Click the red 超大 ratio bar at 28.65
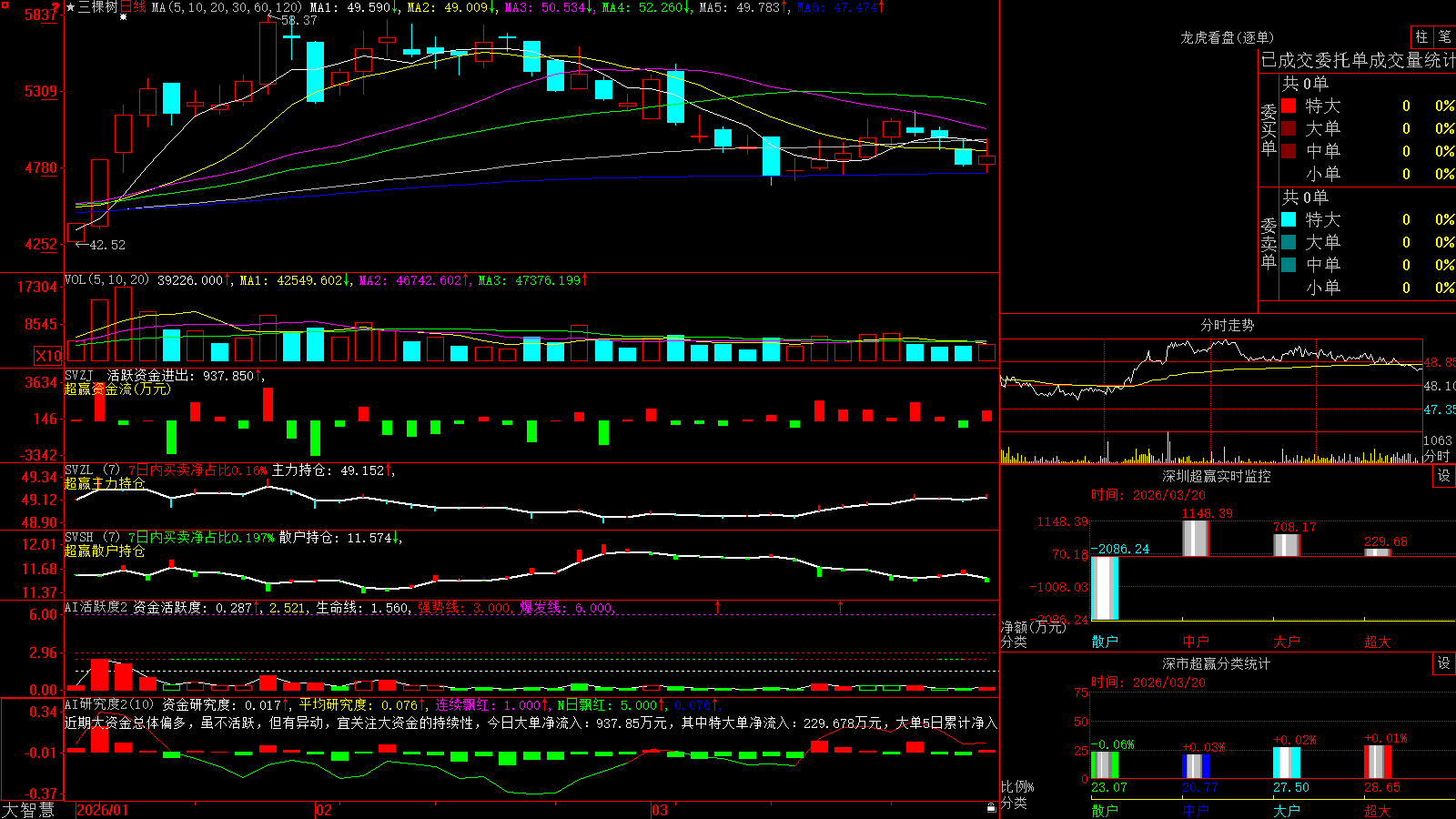Viewport: 1456px width, 819px height. click(x=1378, y=763)
